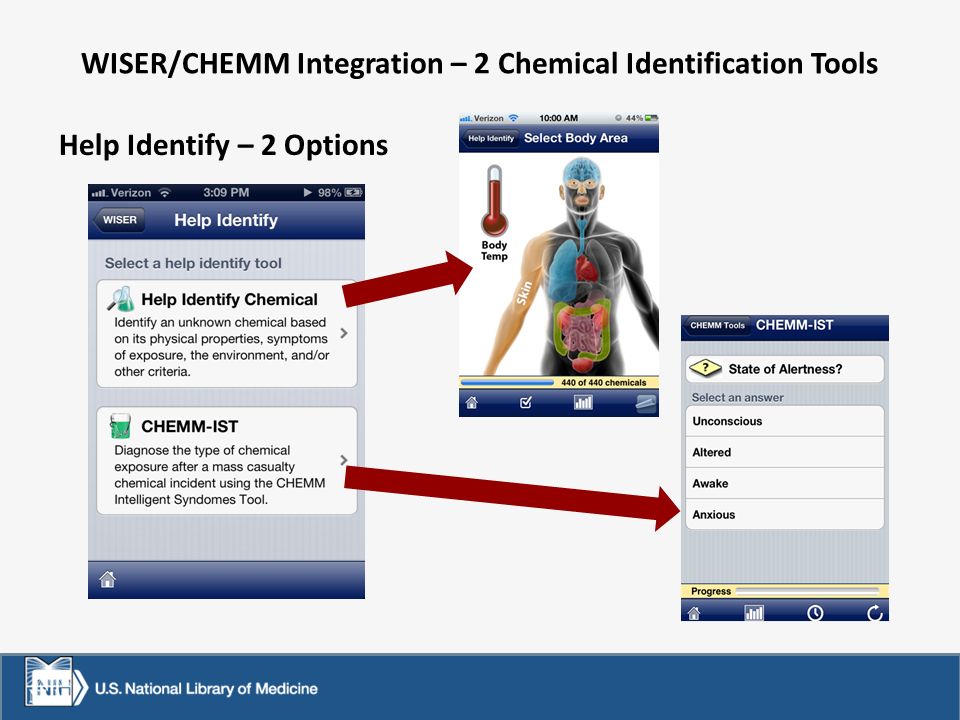Tap the restart refresh icon
The image size is (960, 720).
pyautogui.click(x=875, y=613)
